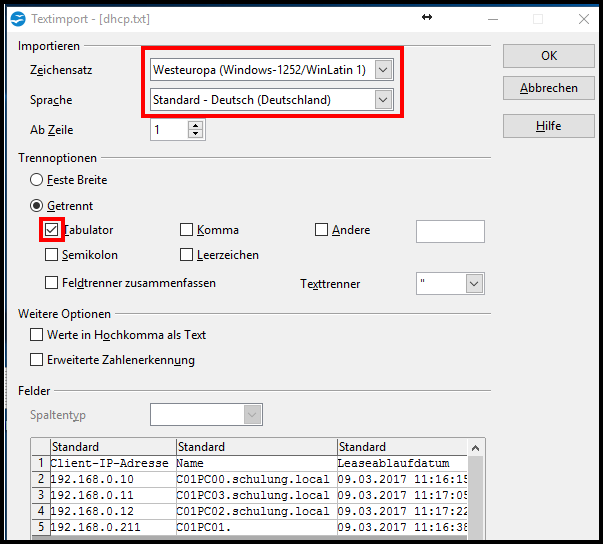This screenshot has height=544, width=603.
Task: Check the Andere separator option
Action: [x=321, y=230]
